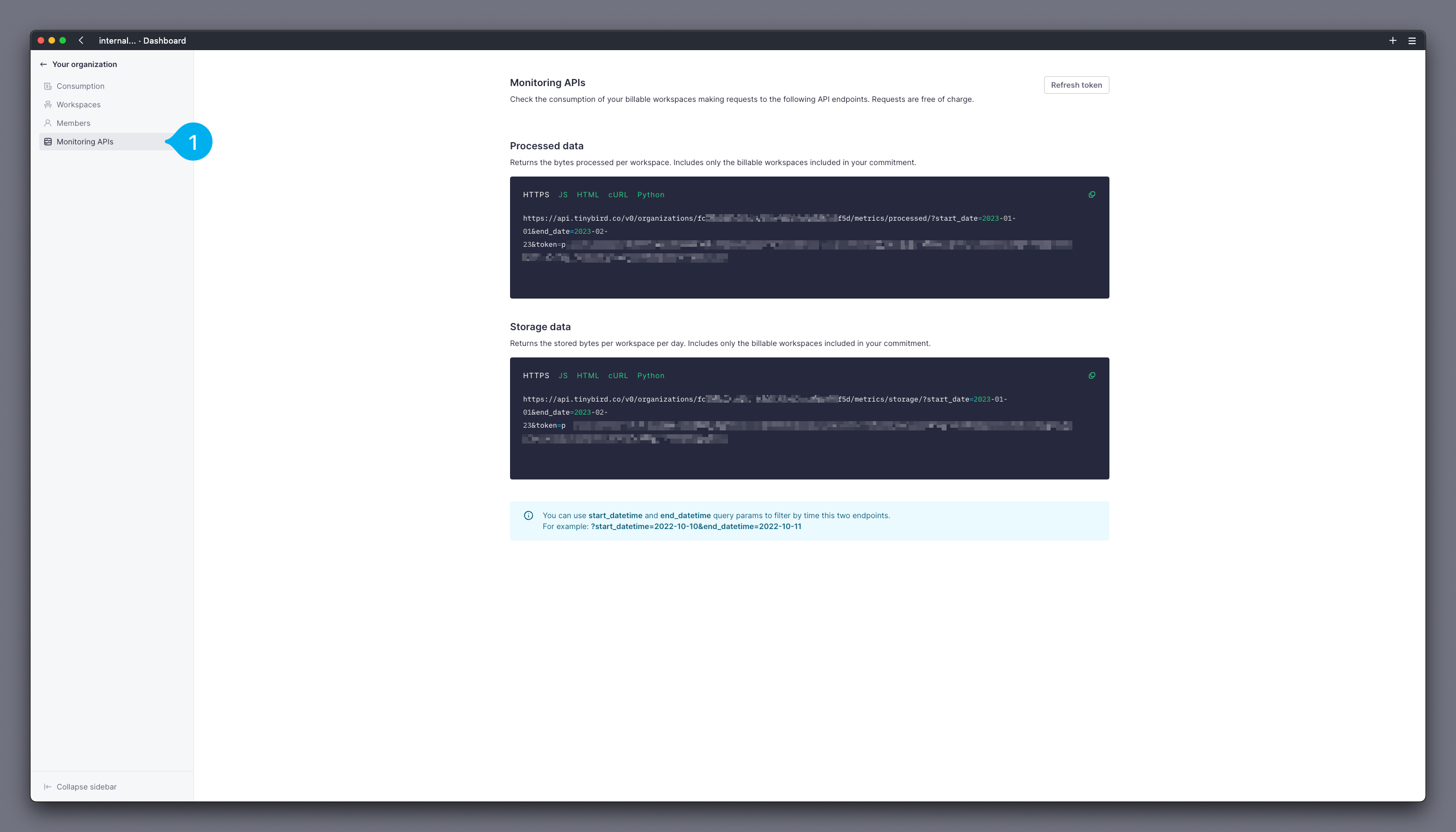The image size is (1456, 832).
Task: Select Python tab in Storage data block
Action: [x=651, y=375]
